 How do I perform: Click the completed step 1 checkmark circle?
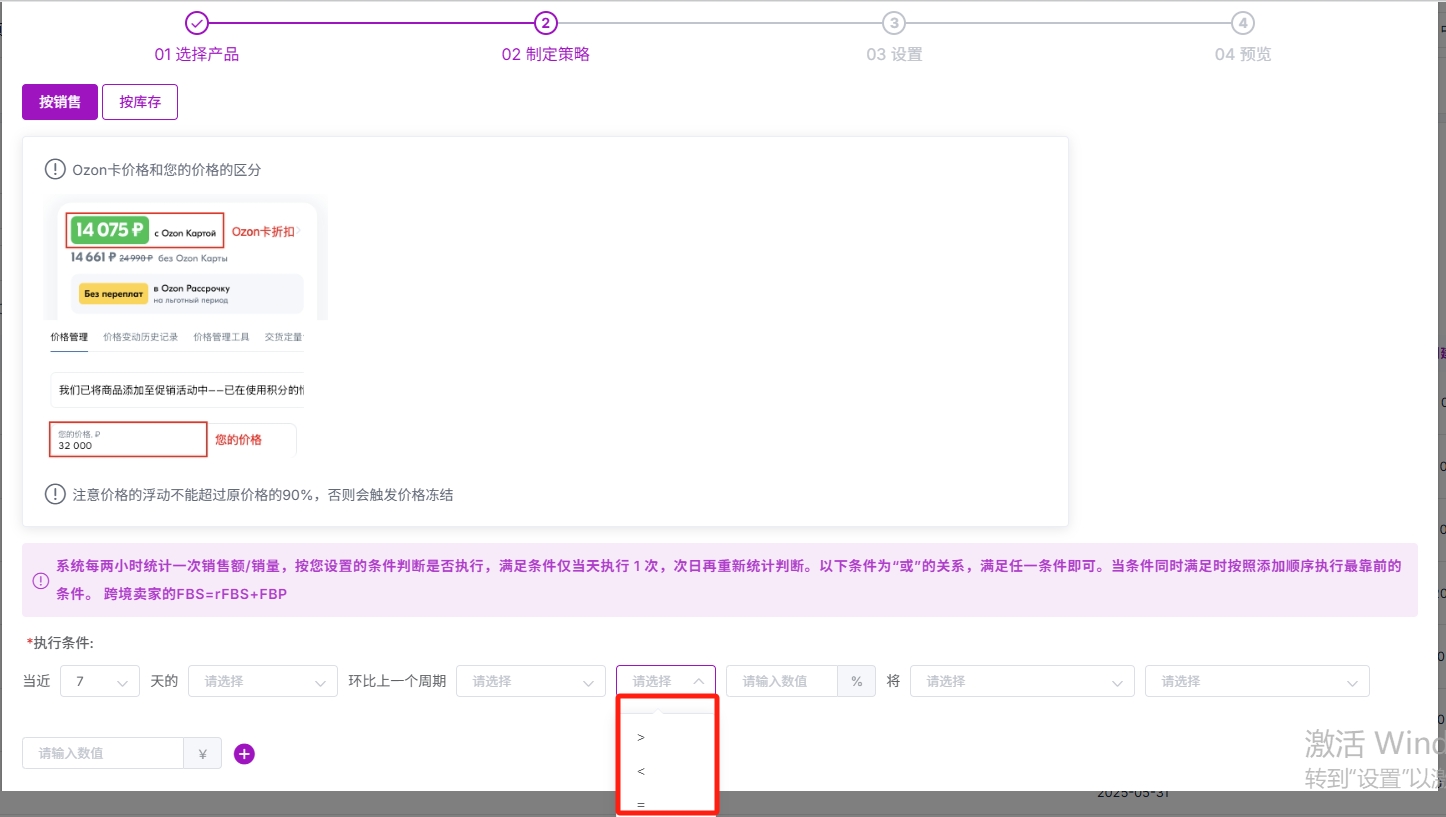(x=197, y=23)
